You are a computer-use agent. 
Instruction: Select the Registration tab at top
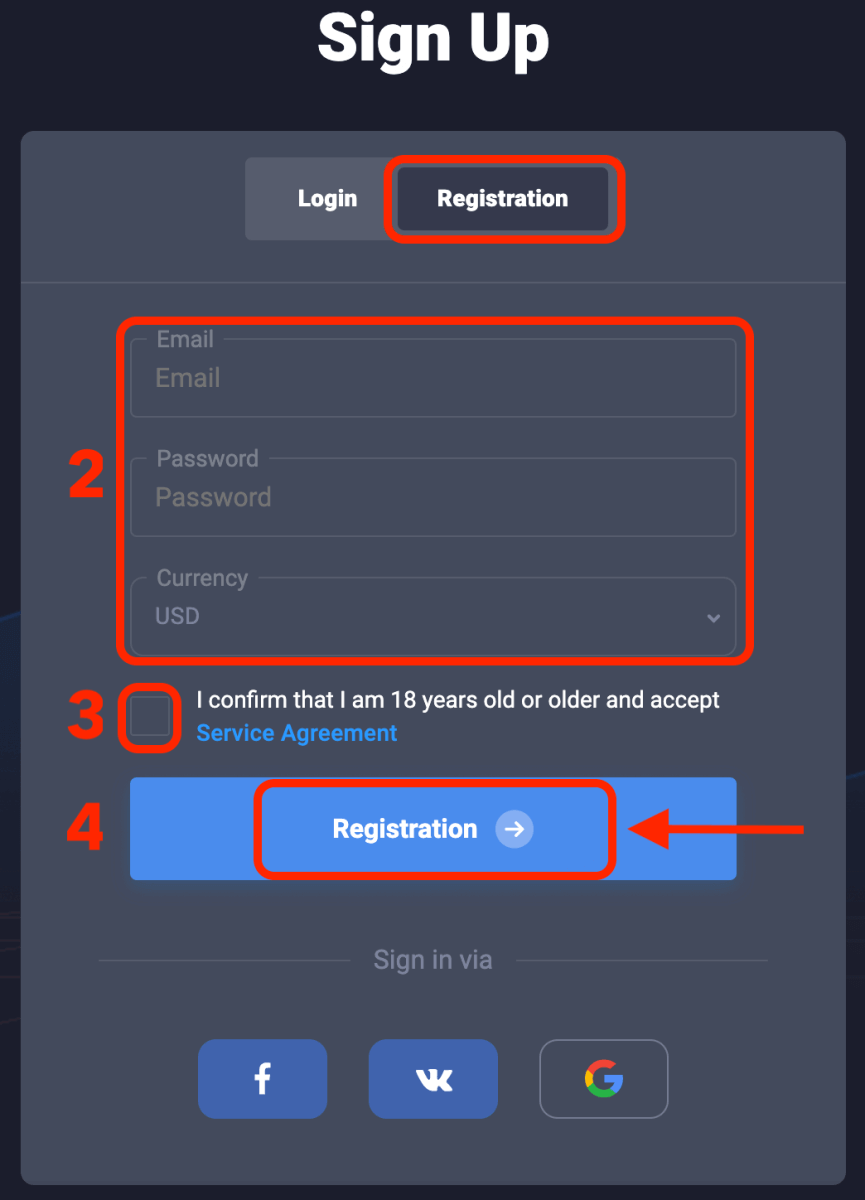tap(502, 198)
